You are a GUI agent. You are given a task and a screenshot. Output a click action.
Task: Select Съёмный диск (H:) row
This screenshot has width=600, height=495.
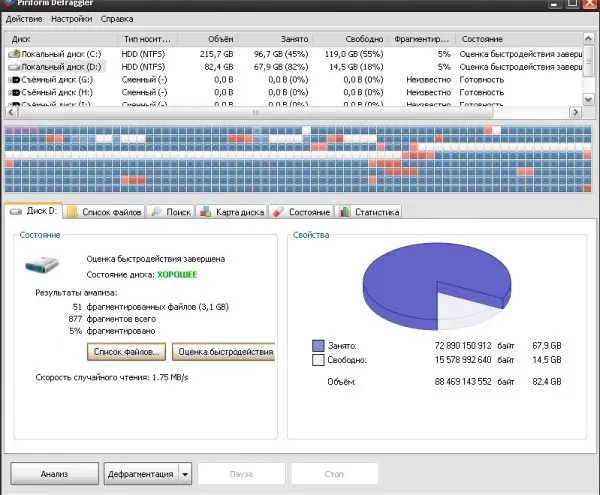[x=295, y=92]
